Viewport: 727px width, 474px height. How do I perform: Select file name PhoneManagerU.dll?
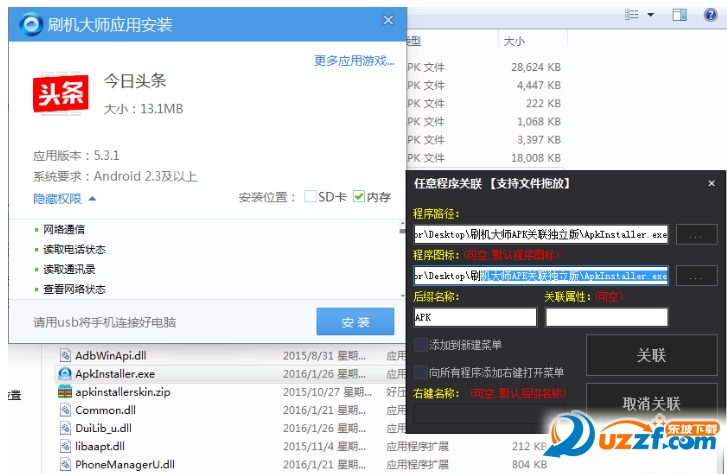125,464
